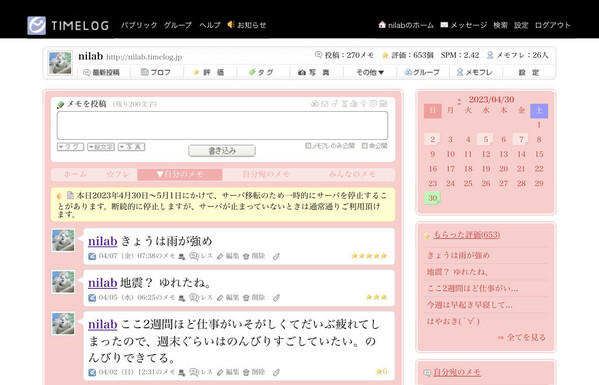Image resolution: width=599 pixels, height=385 pixels.
Task: Switch to the みんなのメモ tab
Action: click(x=352, y=174)
